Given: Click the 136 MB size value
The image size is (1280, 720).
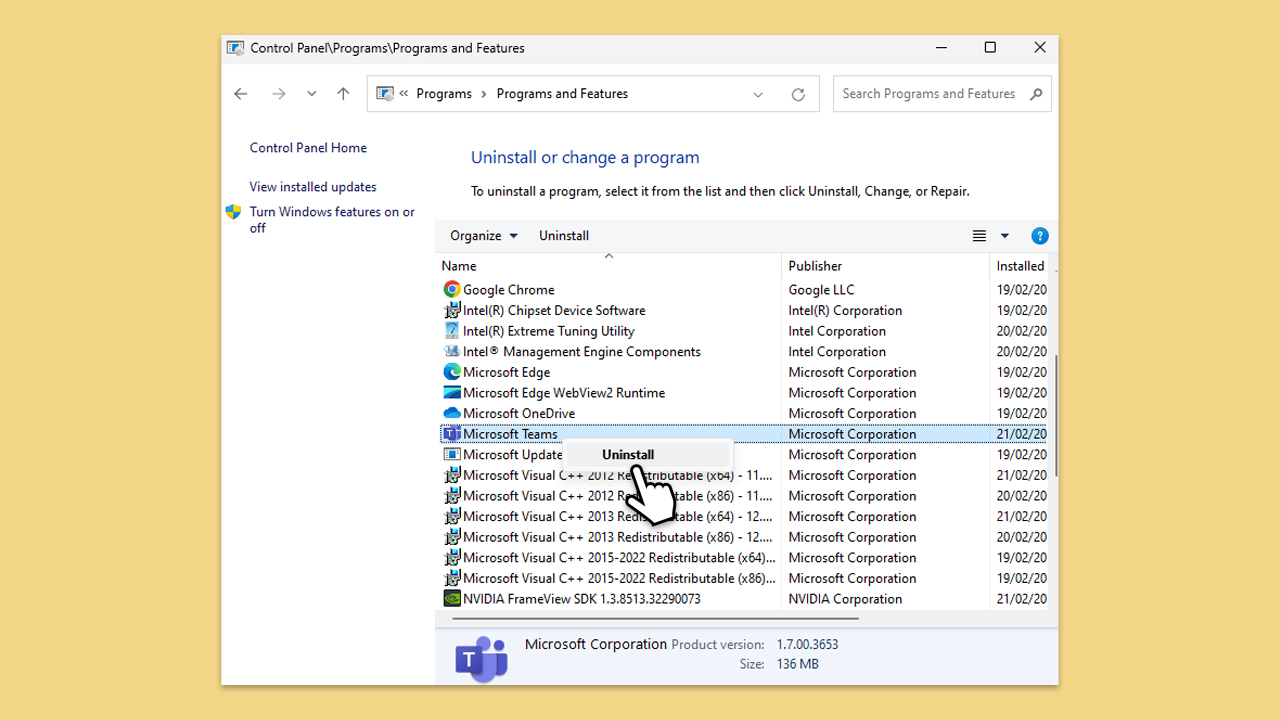Looking at the screenshot, I should pos(797,664).
